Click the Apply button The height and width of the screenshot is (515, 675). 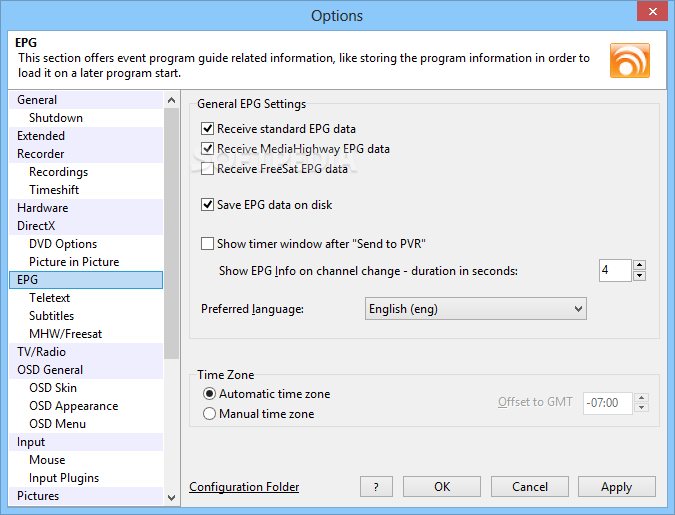(x=616, y=487)
